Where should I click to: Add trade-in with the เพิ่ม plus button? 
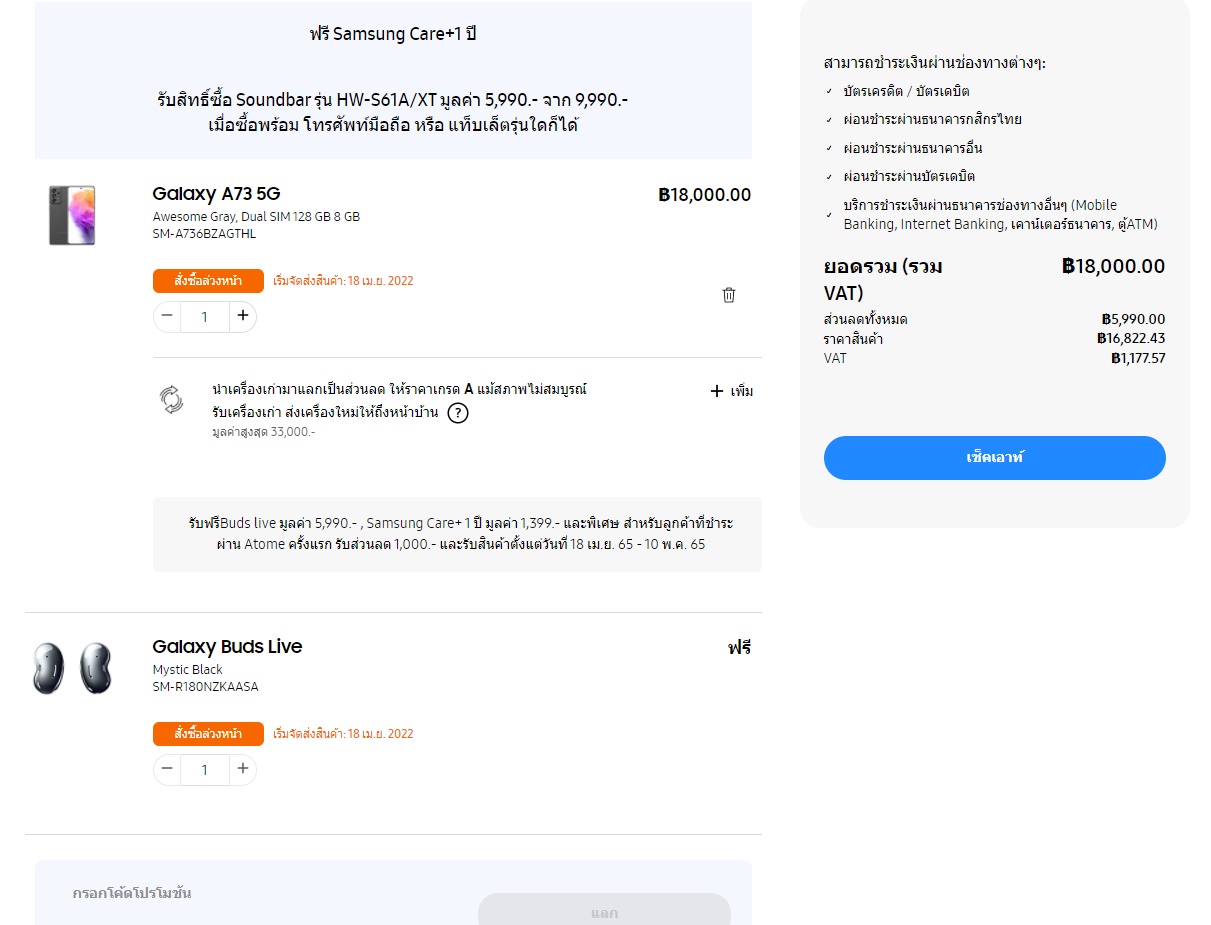731,391
